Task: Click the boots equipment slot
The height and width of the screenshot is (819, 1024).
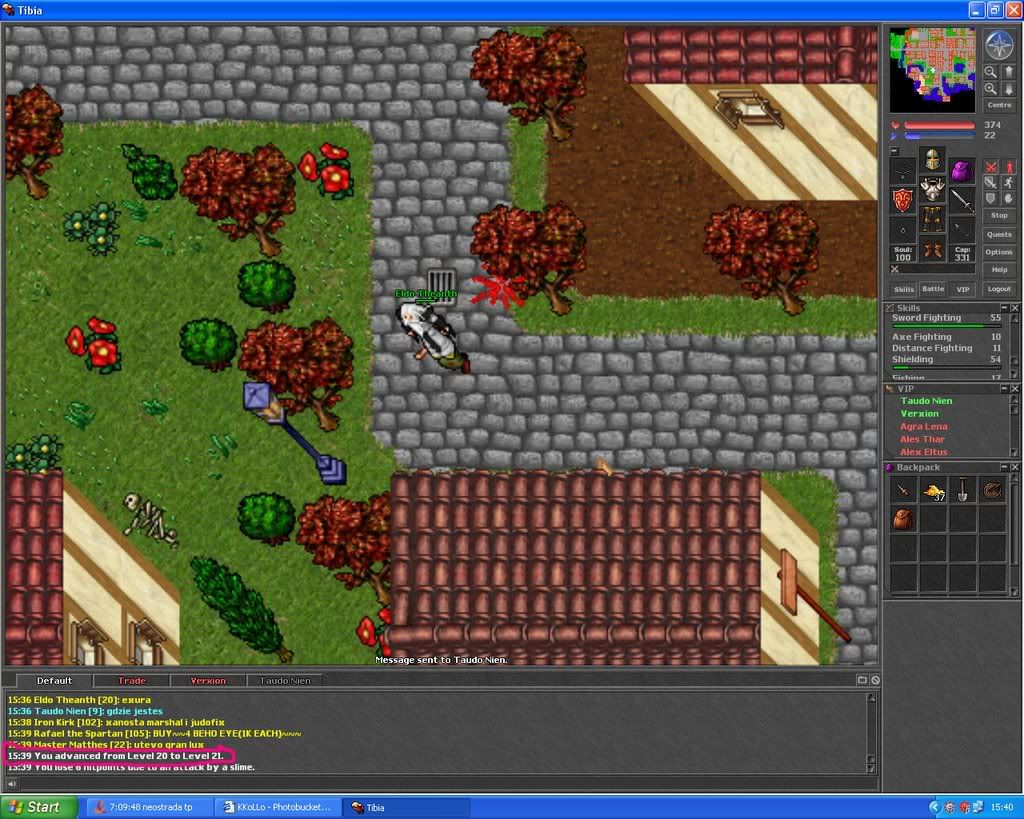Action: pyautogui.click(x=933, y=249)
